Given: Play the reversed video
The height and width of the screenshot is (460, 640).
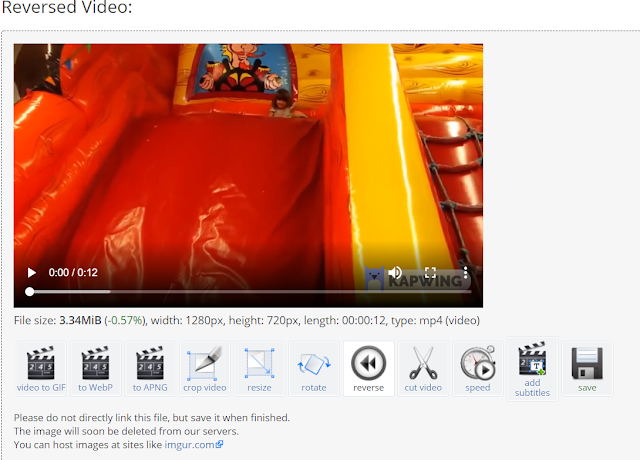Looking at the screenshot, I should 31,273.
